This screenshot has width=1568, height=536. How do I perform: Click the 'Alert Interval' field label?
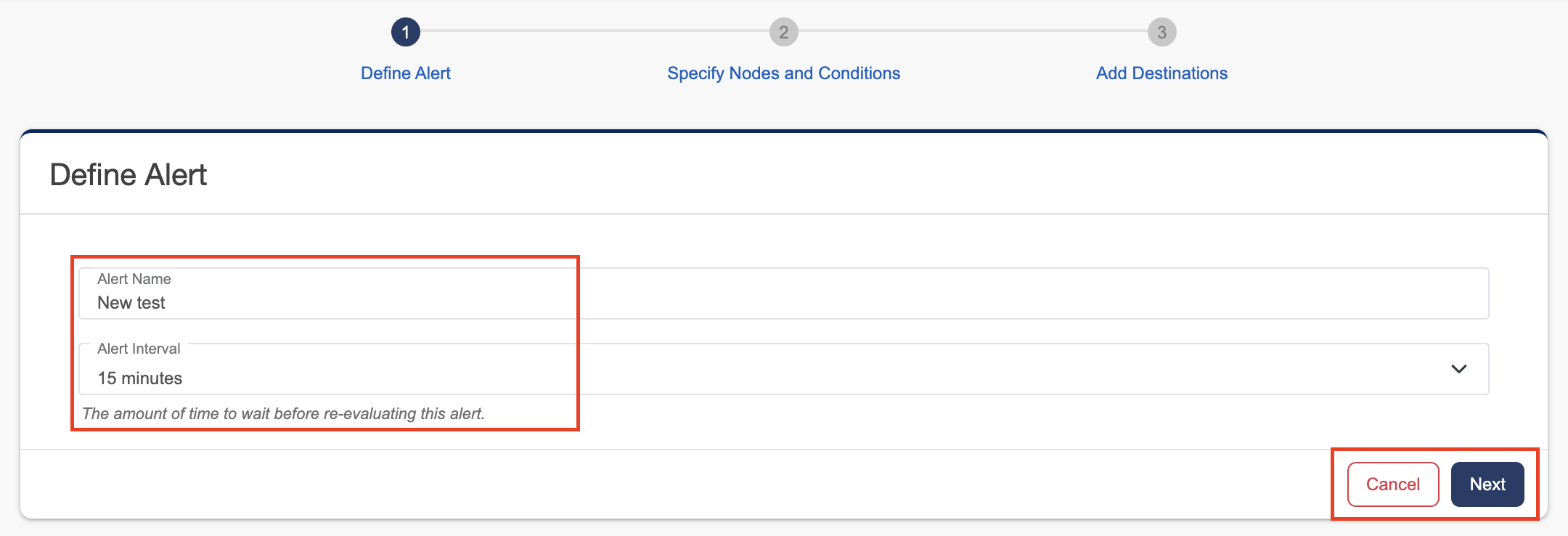tap(139, 349)
